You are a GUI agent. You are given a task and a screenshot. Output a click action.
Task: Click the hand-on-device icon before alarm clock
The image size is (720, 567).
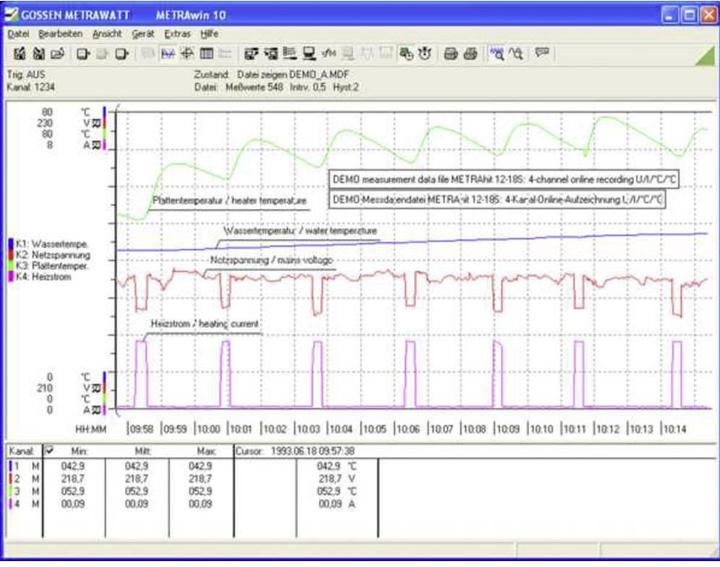click(x=406, y=54)
